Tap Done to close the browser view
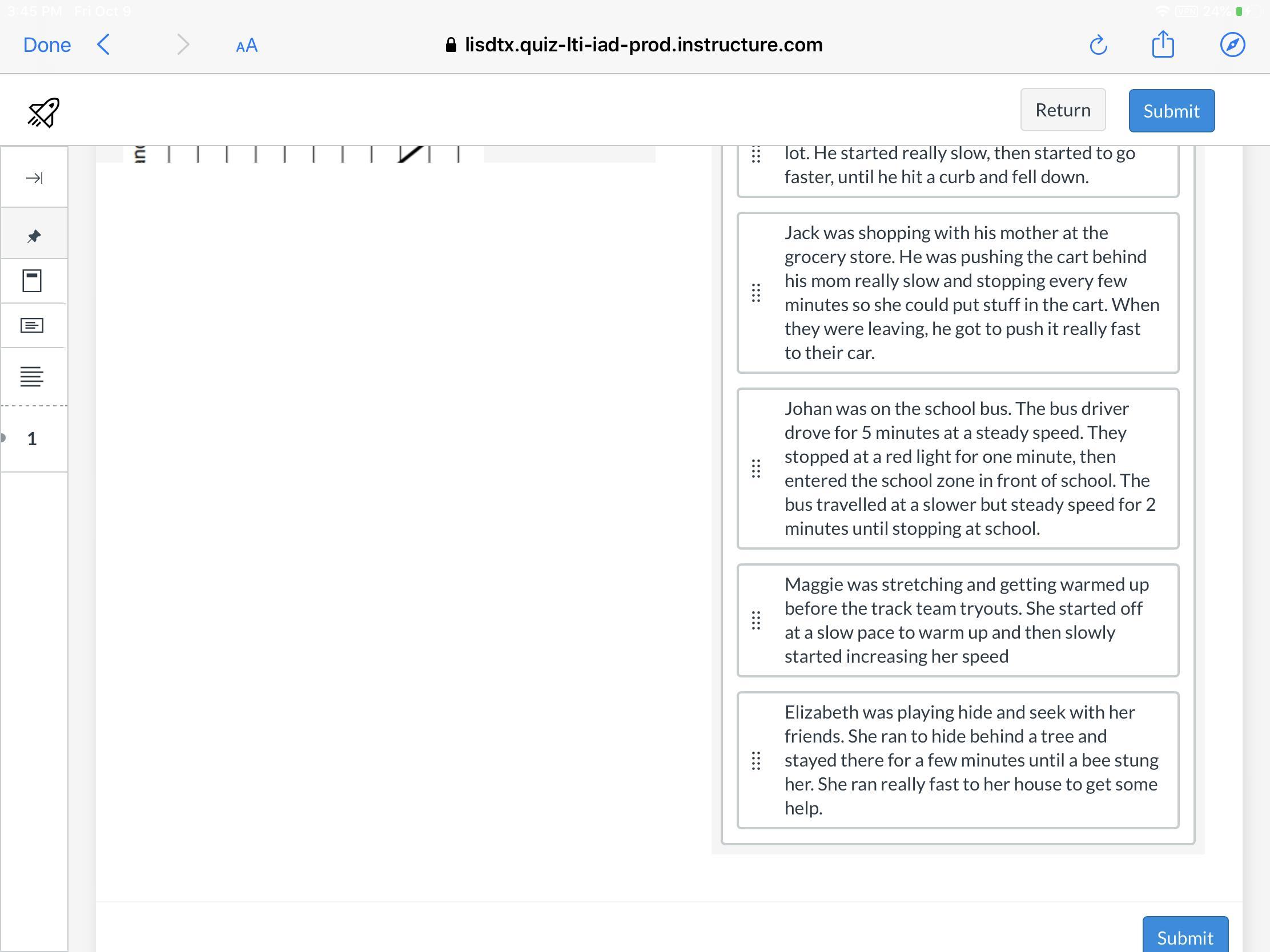This screenshot has width=1270, height=952. point(47,45)
